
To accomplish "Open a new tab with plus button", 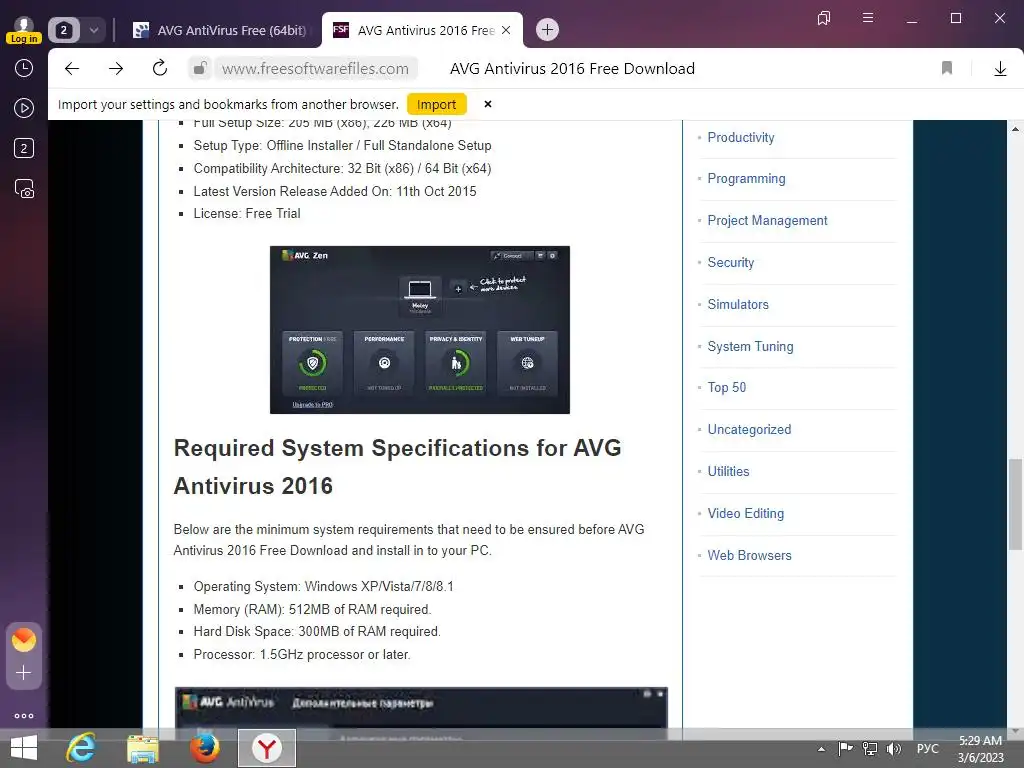I will click(x=547, y=29).
